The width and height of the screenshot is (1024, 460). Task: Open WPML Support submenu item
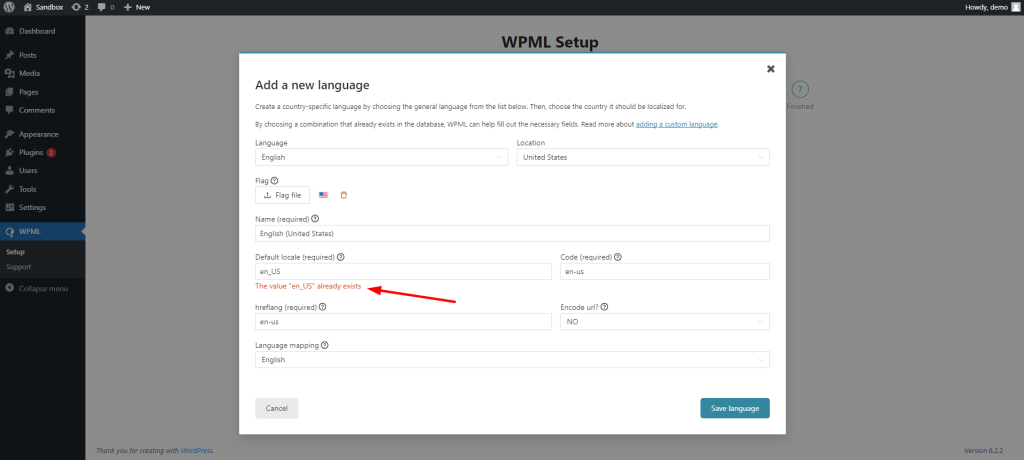click(x=18, y=267)
